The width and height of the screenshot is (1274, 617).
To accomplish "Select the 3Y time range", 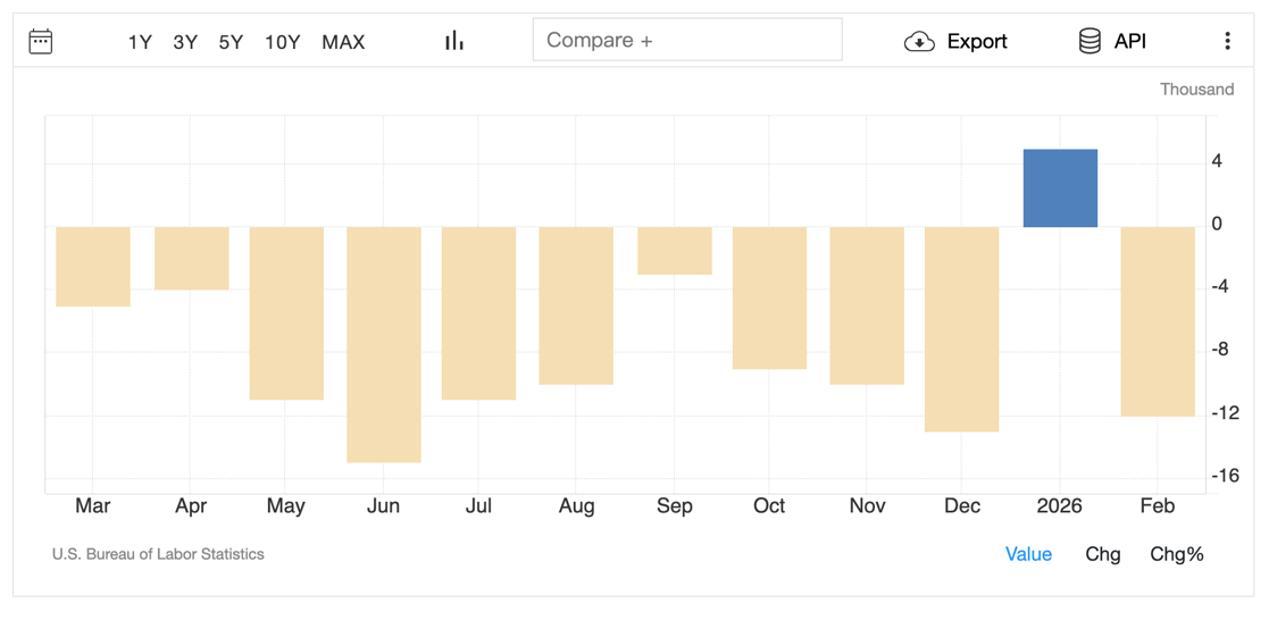I will (x=185, y=42).
